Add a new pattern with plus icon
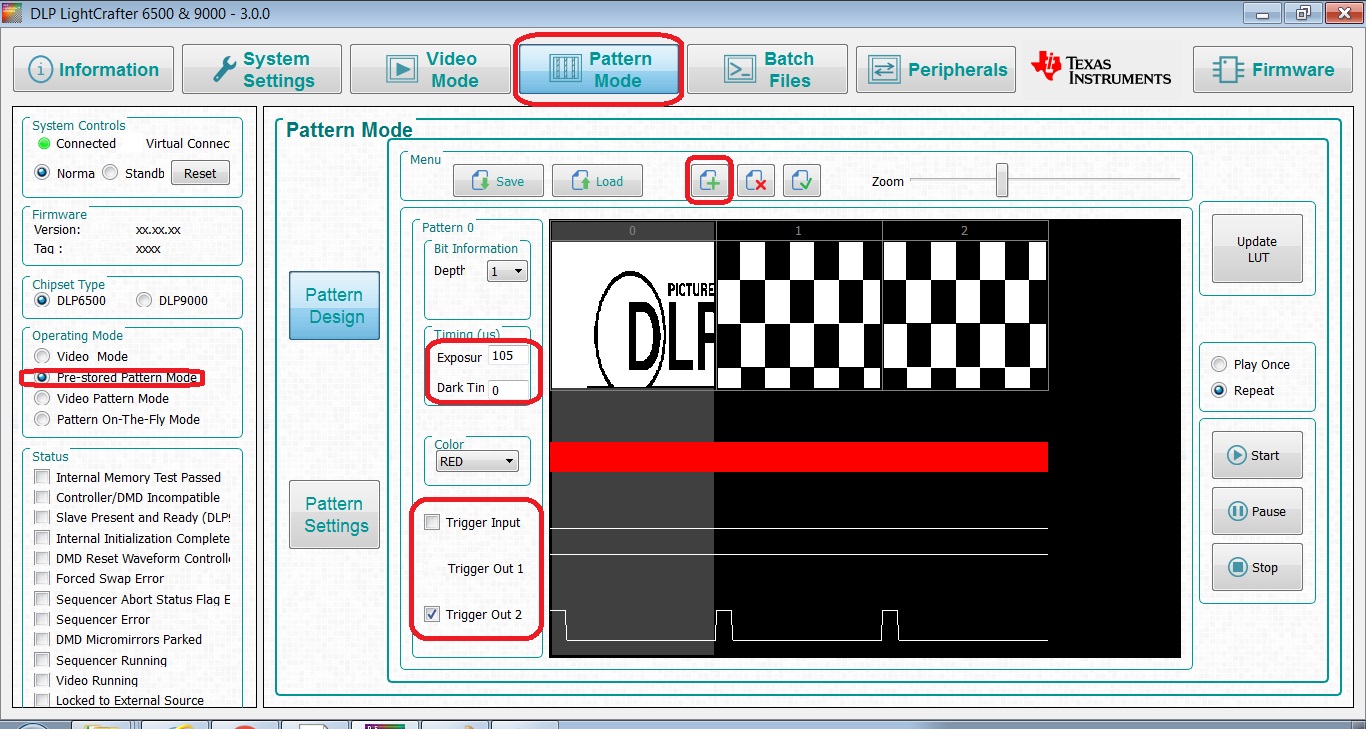 pyautogui.click(x=710, y=181)
